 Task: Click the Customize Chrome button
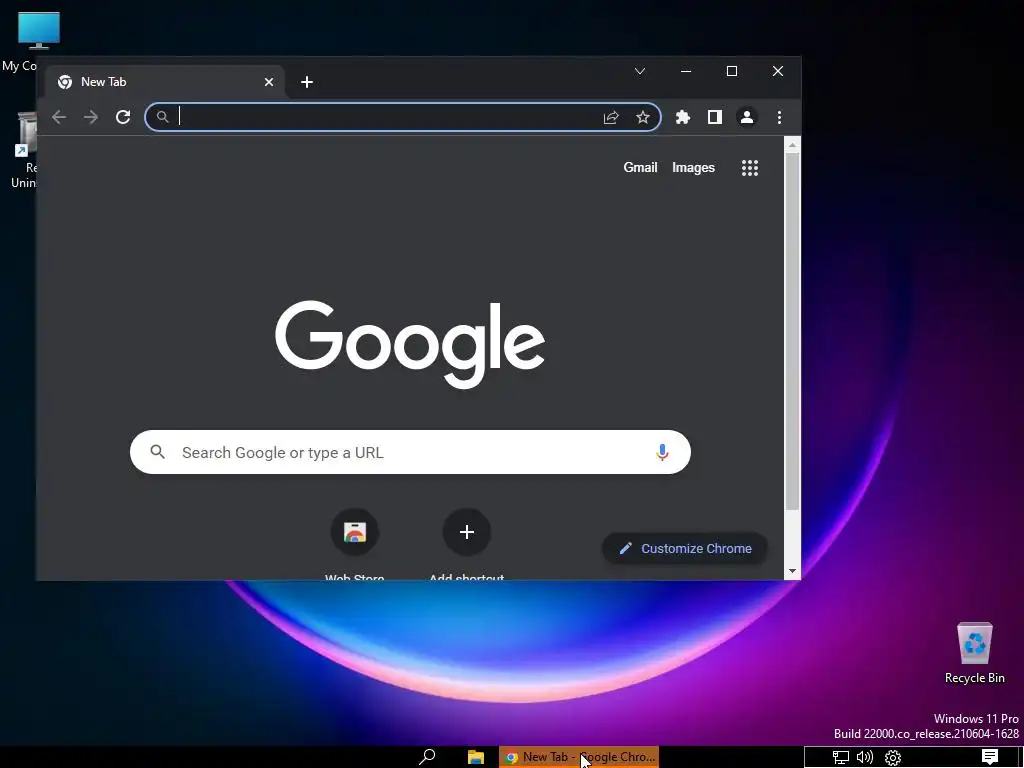(684, 549)
